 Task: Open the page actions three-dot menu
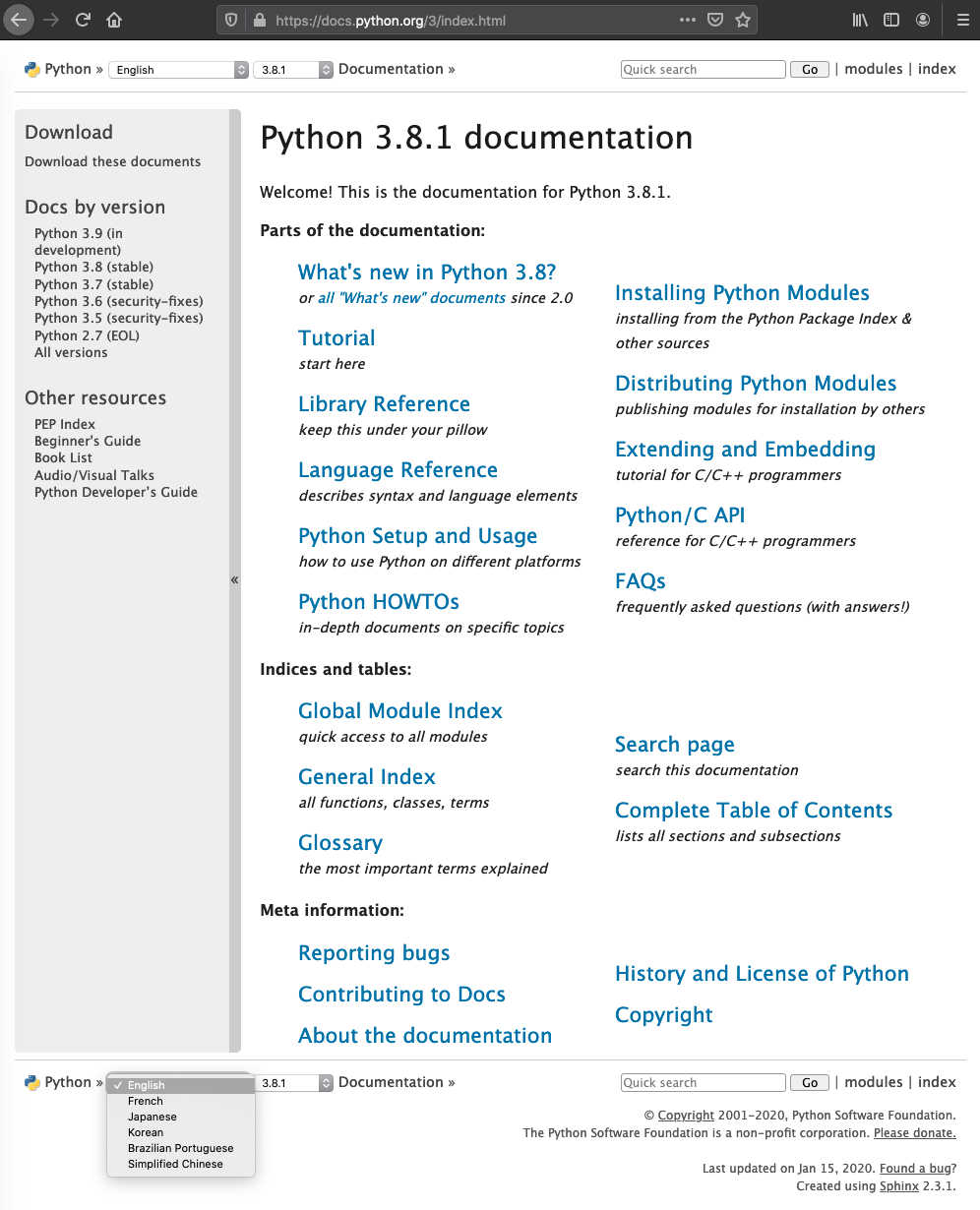point(688,20)
